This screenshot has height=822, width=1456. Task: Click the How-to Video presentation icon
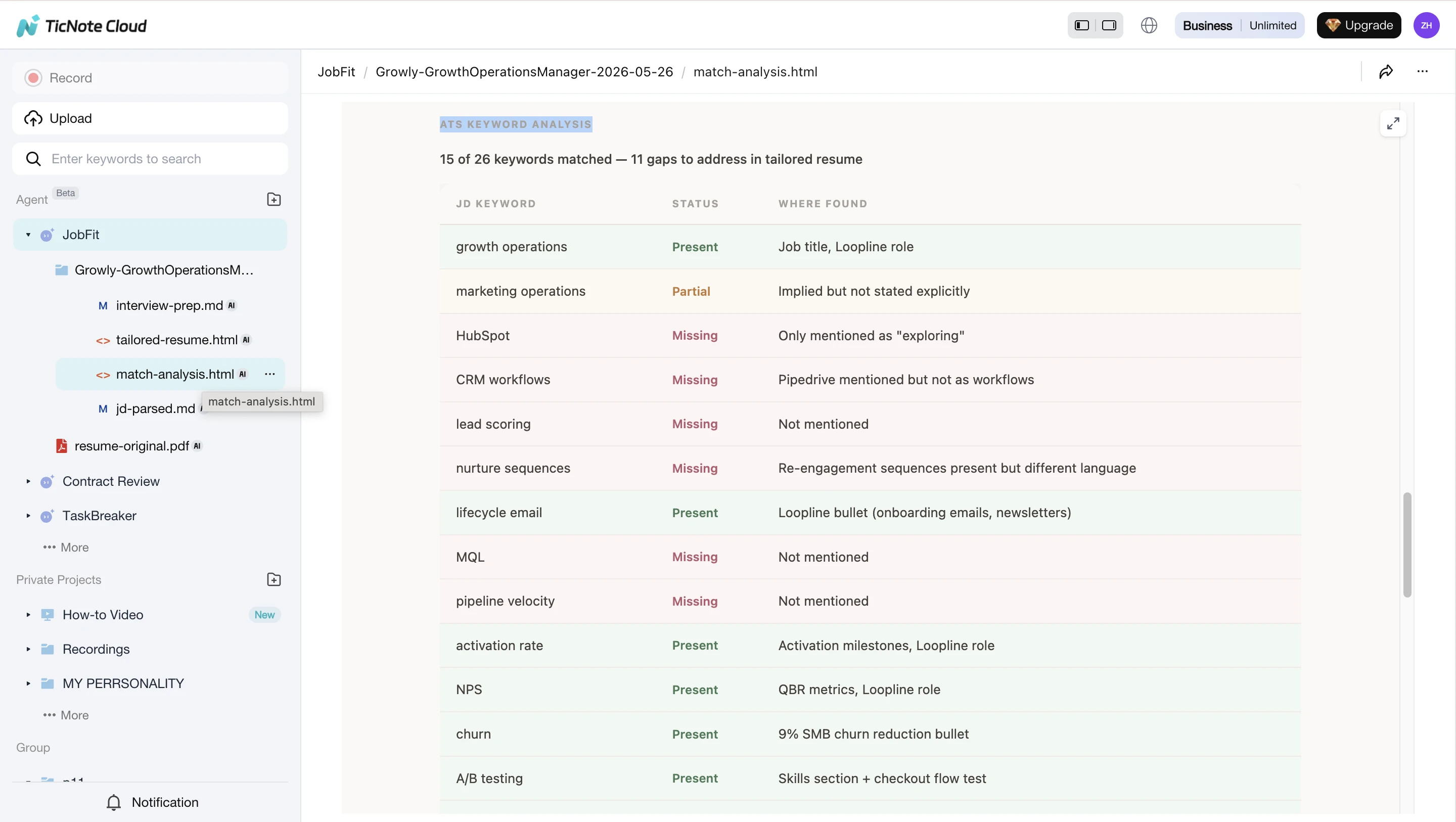pos(48,615)
